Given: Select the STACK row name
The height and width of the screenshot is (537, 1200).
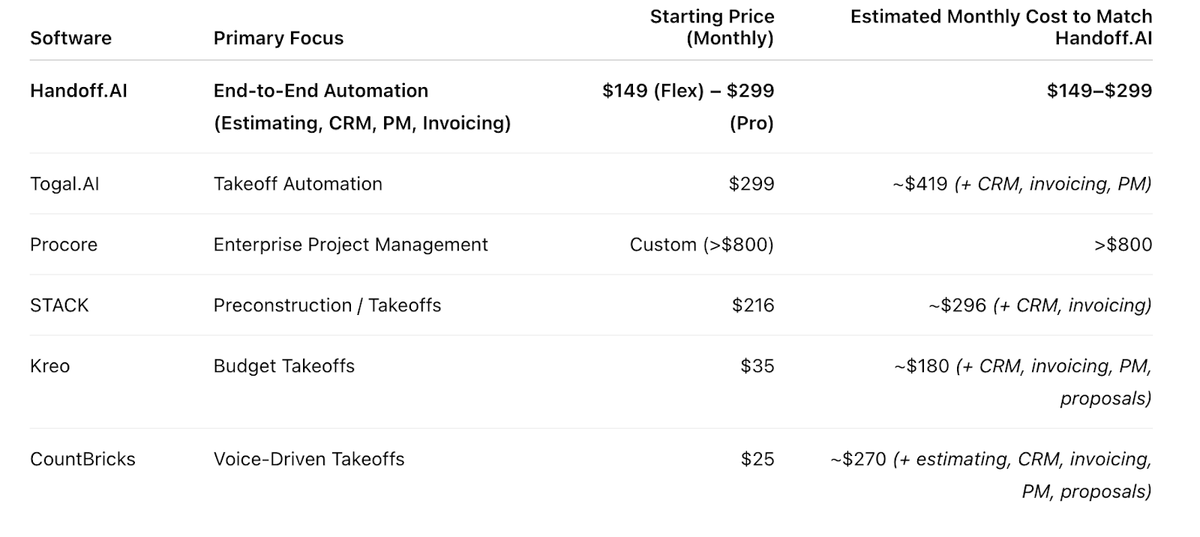Looking at the screenshot, I should [59, 306].
